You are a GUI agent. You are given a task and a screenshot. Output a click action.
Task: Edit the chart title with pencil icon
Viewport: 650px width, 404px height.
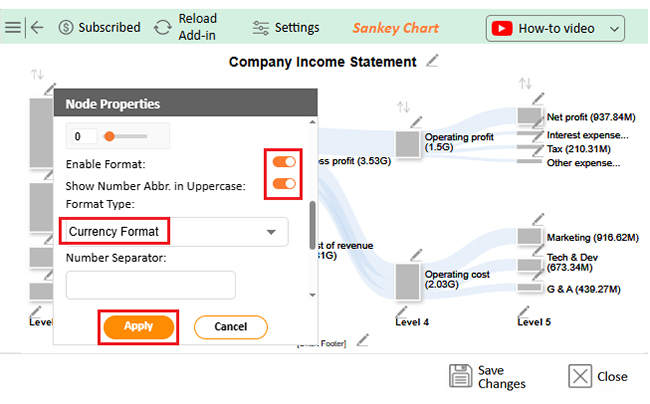432,61
